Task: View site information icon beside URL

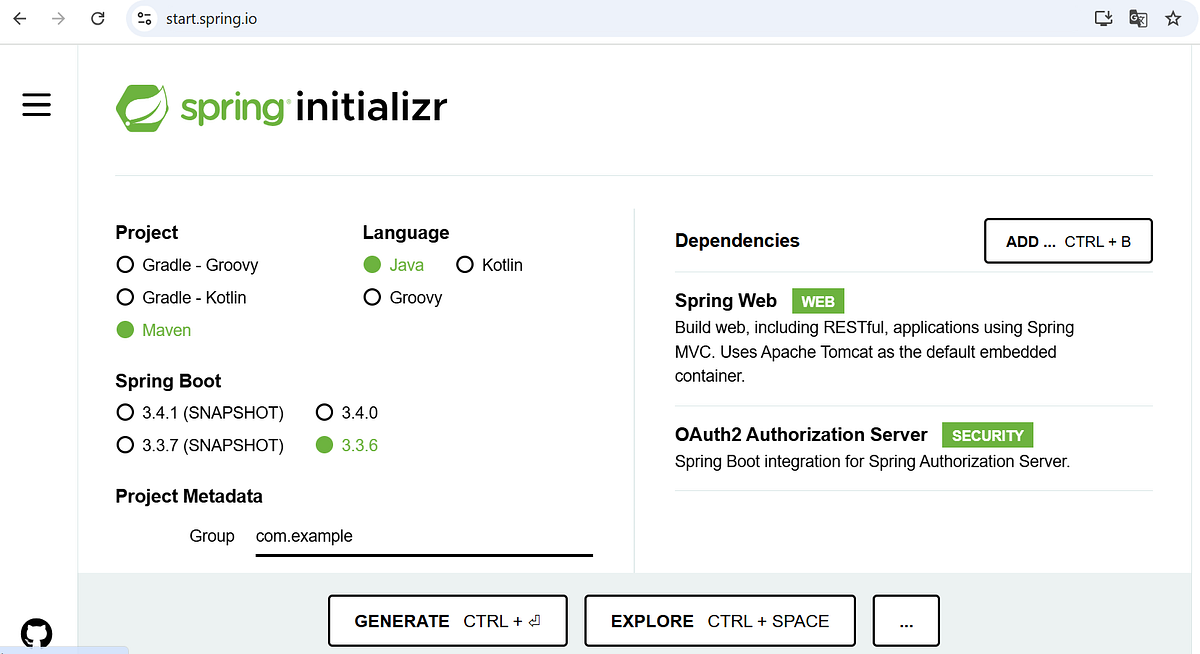Action: (145, 18)
